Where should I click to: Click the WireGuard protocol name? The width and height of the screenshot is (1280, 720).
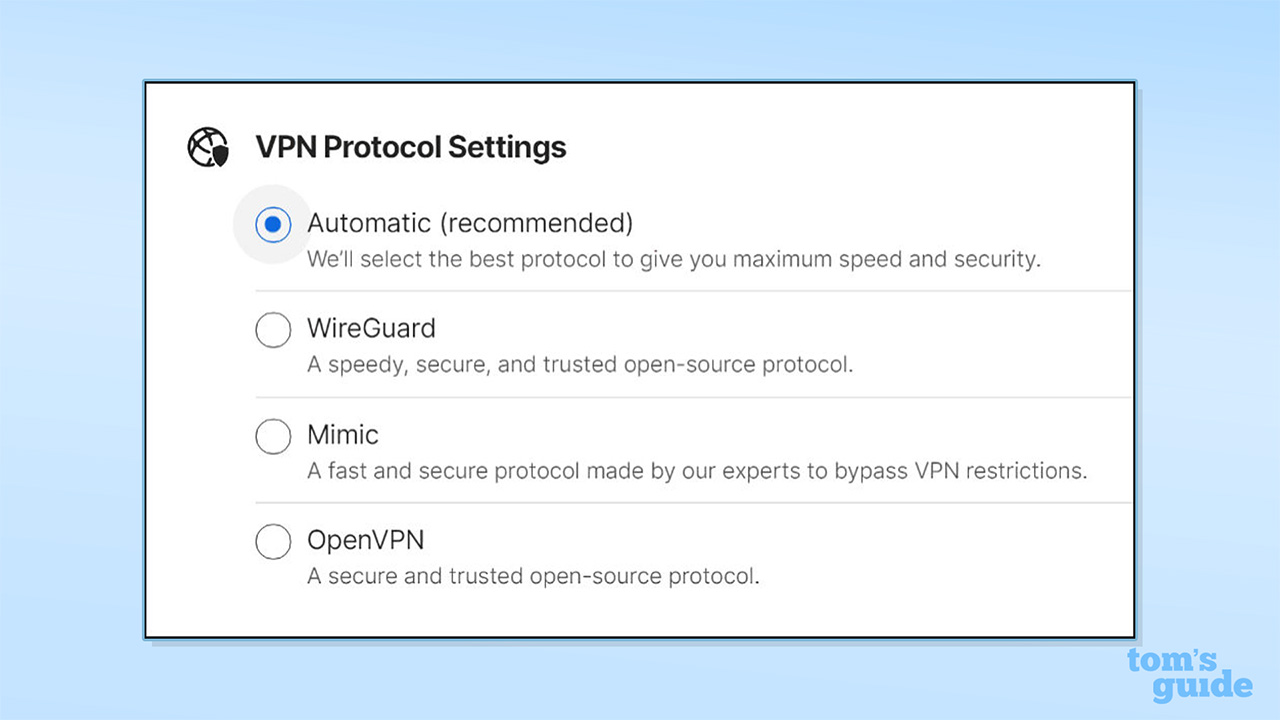coord(371,328)
